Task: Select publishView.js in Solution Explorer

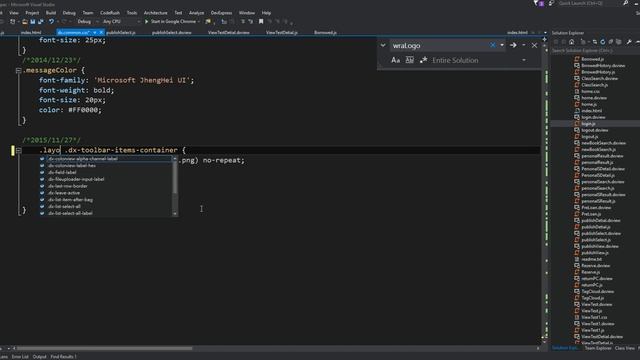Action: click(595, 253)
